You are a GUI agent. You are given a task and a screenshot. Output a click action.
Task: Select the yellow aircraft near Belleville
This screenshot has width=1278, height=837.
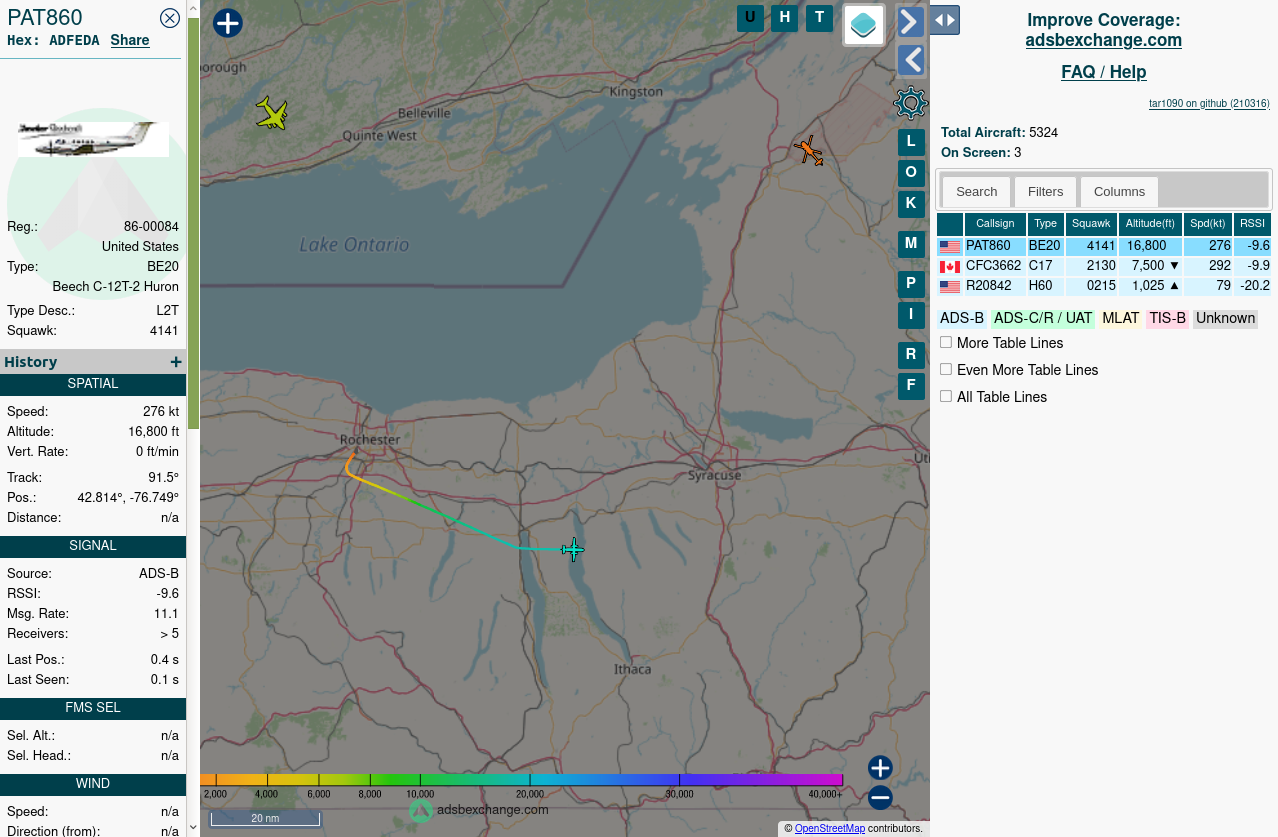(x=271, y=113)
